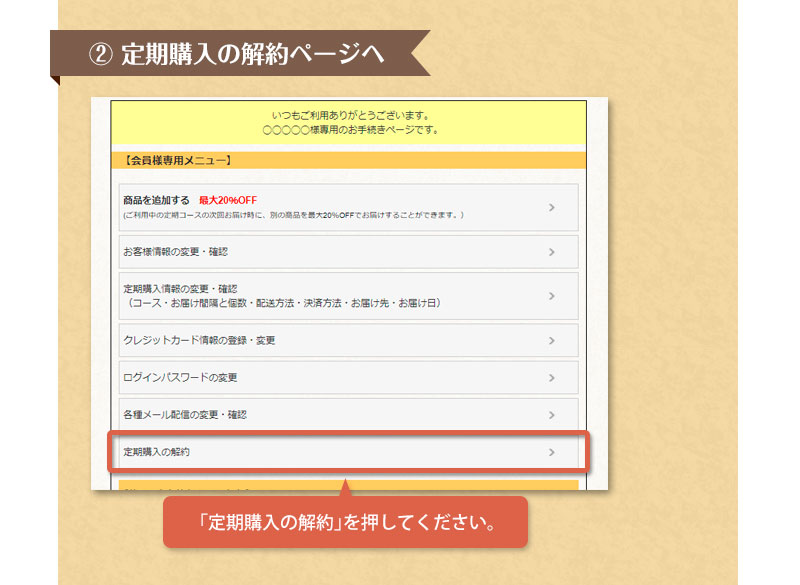
Task: Click the chevron on 定期購入の解約 row
Action: [551, 452]
